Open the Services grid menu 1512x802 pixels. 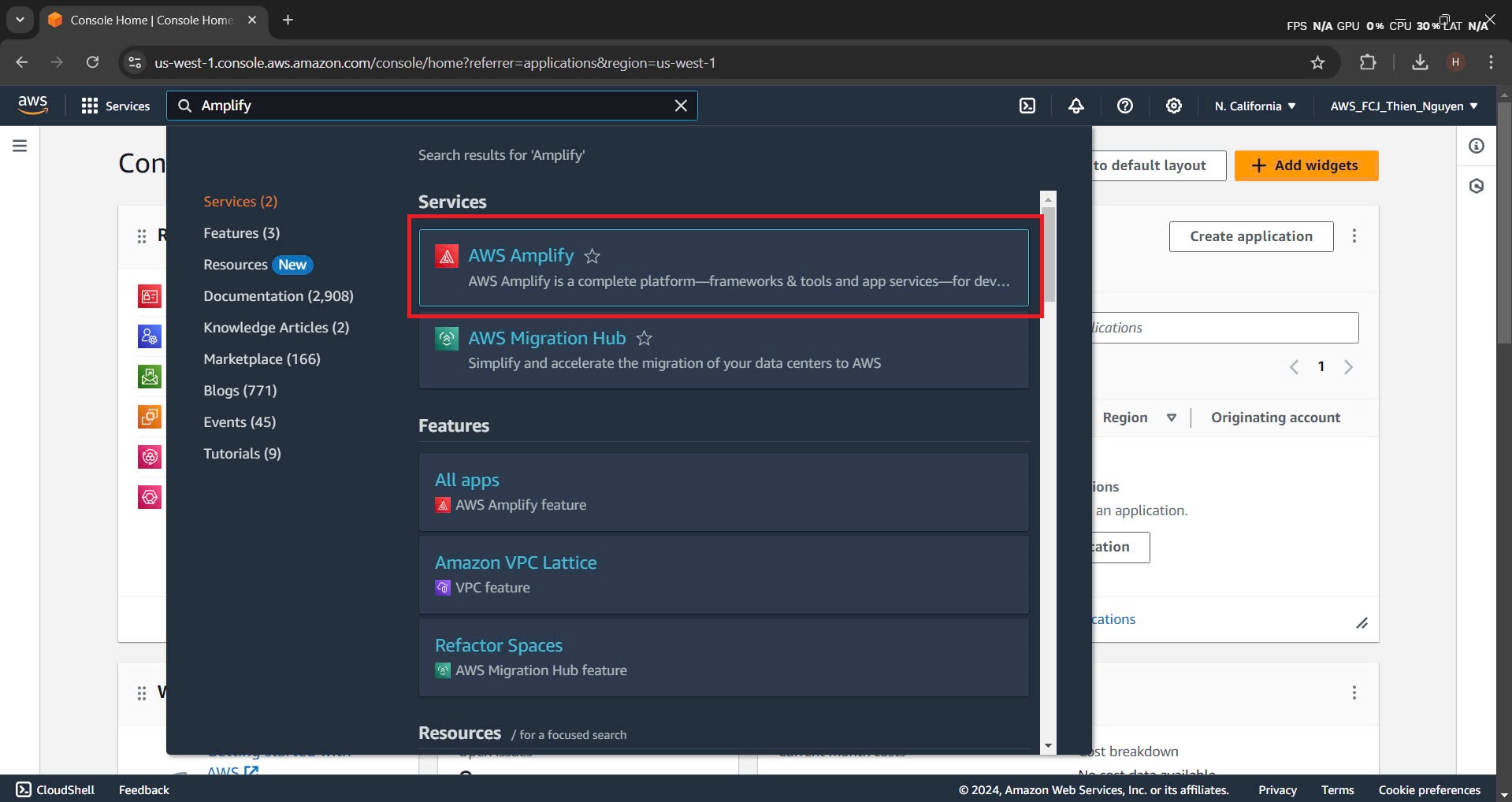[116, 105]
